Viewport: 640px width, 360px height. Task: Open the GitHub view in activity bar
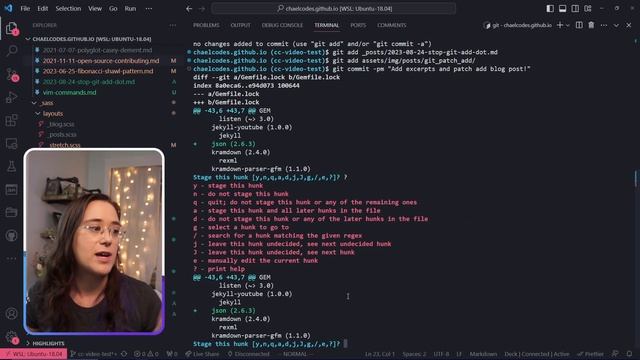pos(11,236)
